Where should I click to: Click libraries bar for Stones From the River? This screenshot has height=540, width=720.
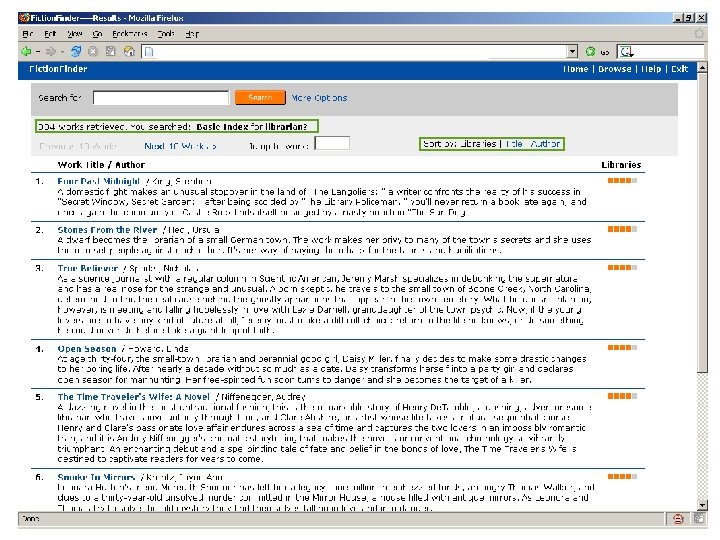(x=622, y=229)
